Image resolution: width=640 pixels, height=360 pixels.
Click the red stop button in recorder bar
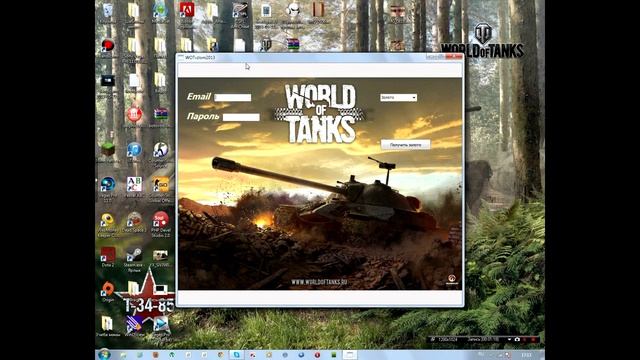click(533, 339)
